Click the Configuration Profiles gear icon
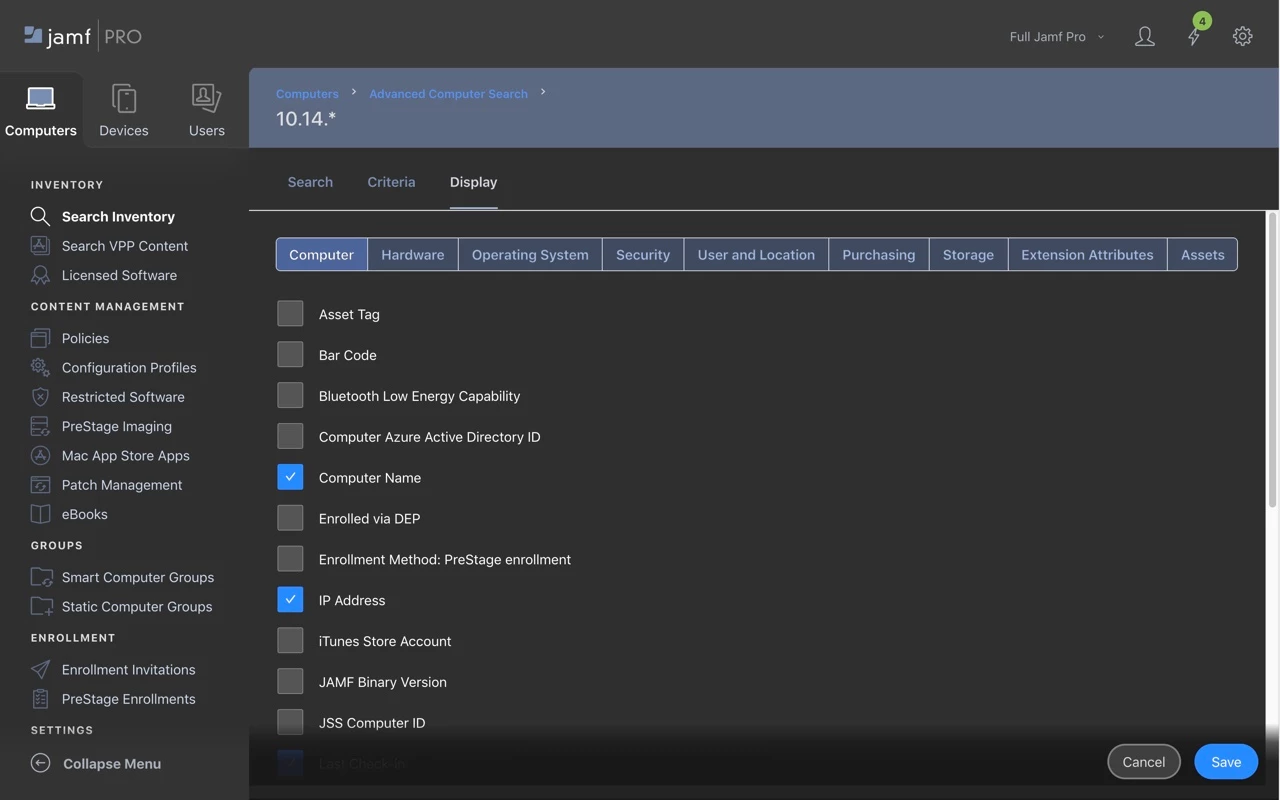1280x800 pixels. (x=40, y=367)
